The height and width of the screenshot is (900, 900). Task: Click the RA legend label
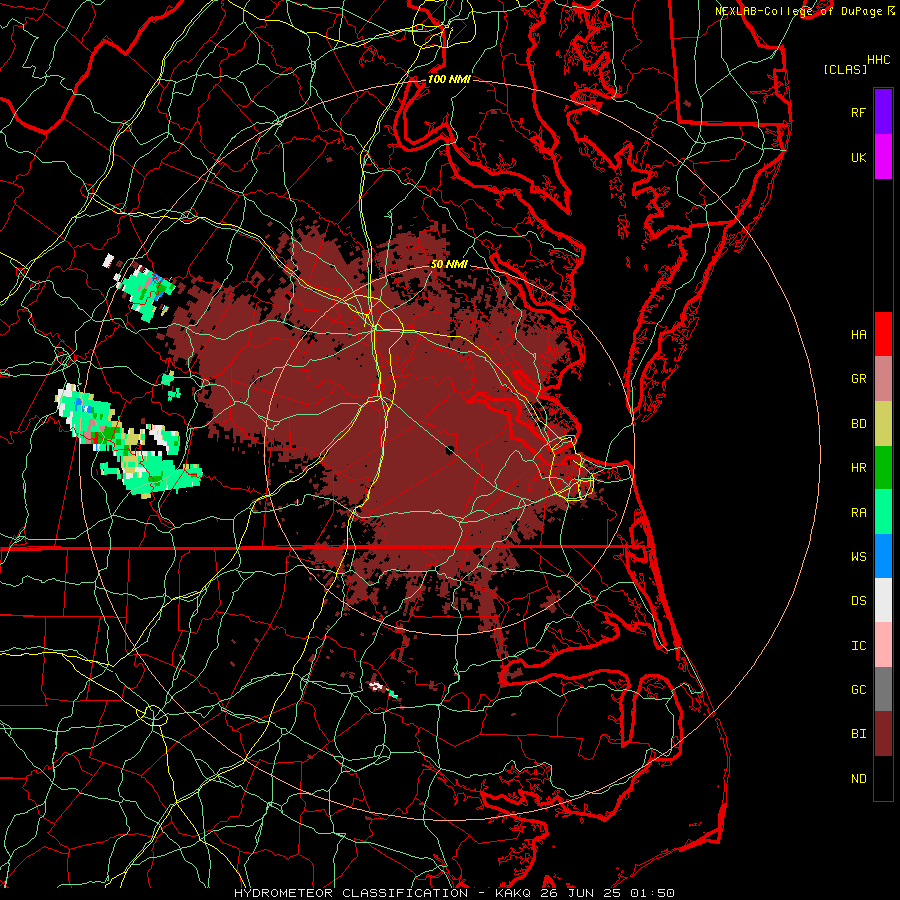click(x=858, y=513)
